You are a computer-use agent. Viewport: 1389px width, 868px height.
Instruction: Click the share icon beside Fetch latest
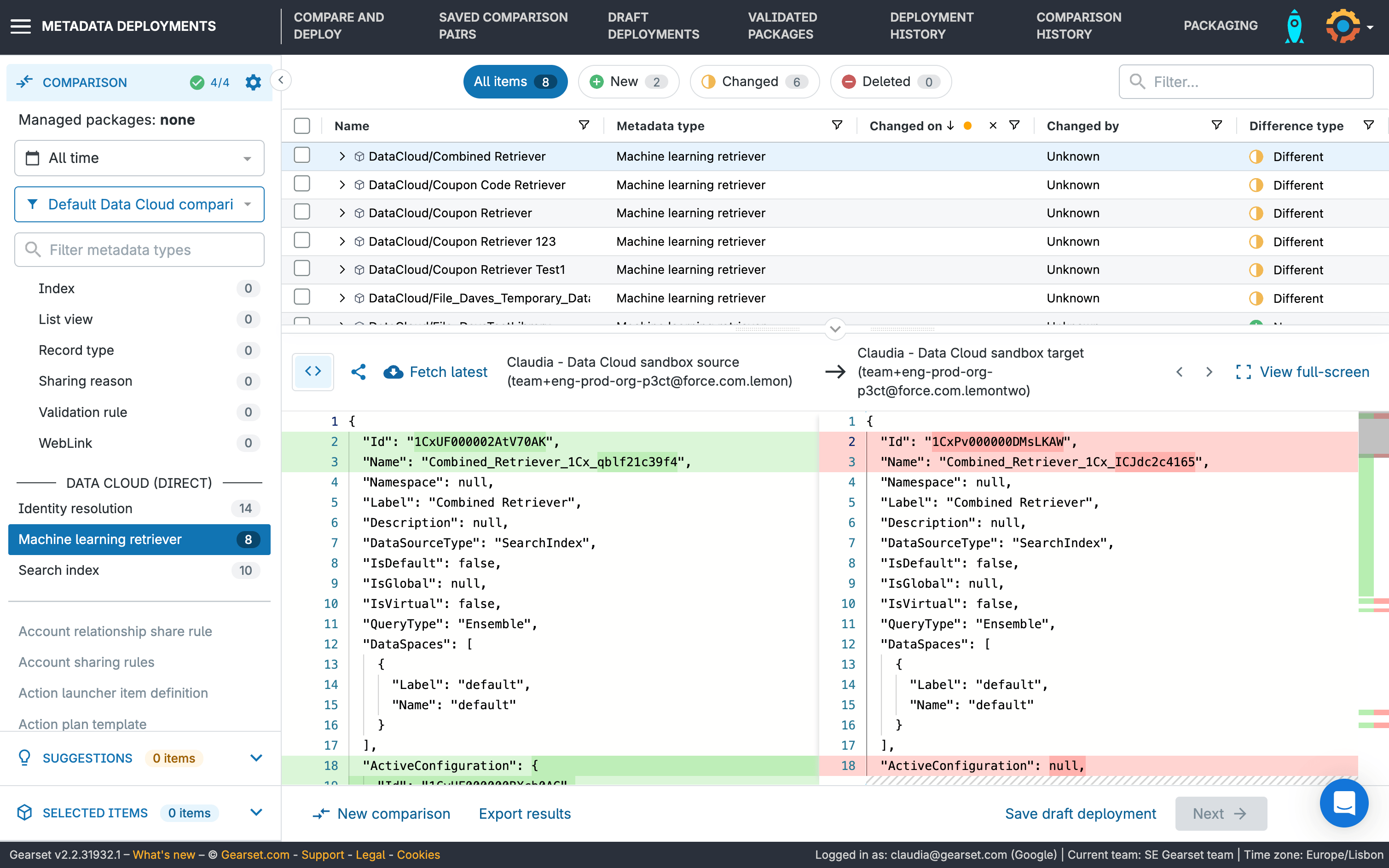point(358,372)
